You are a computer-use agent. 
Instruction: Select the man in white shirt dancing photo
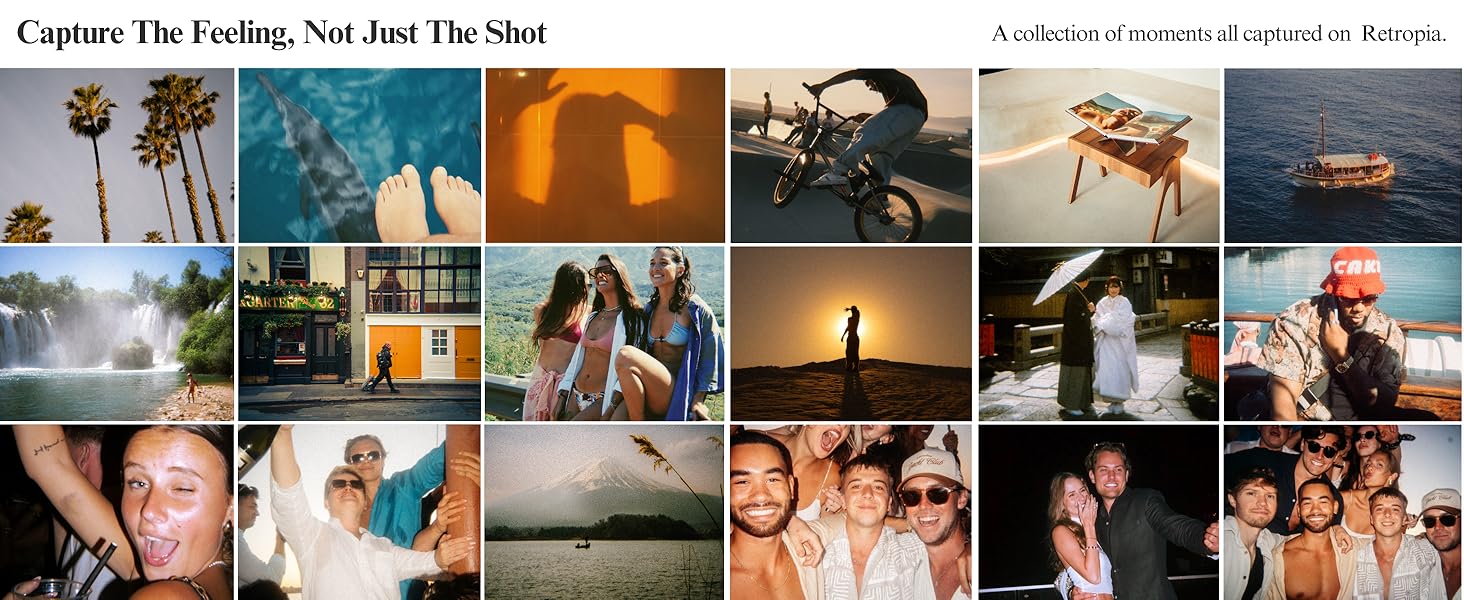point(360,512)
